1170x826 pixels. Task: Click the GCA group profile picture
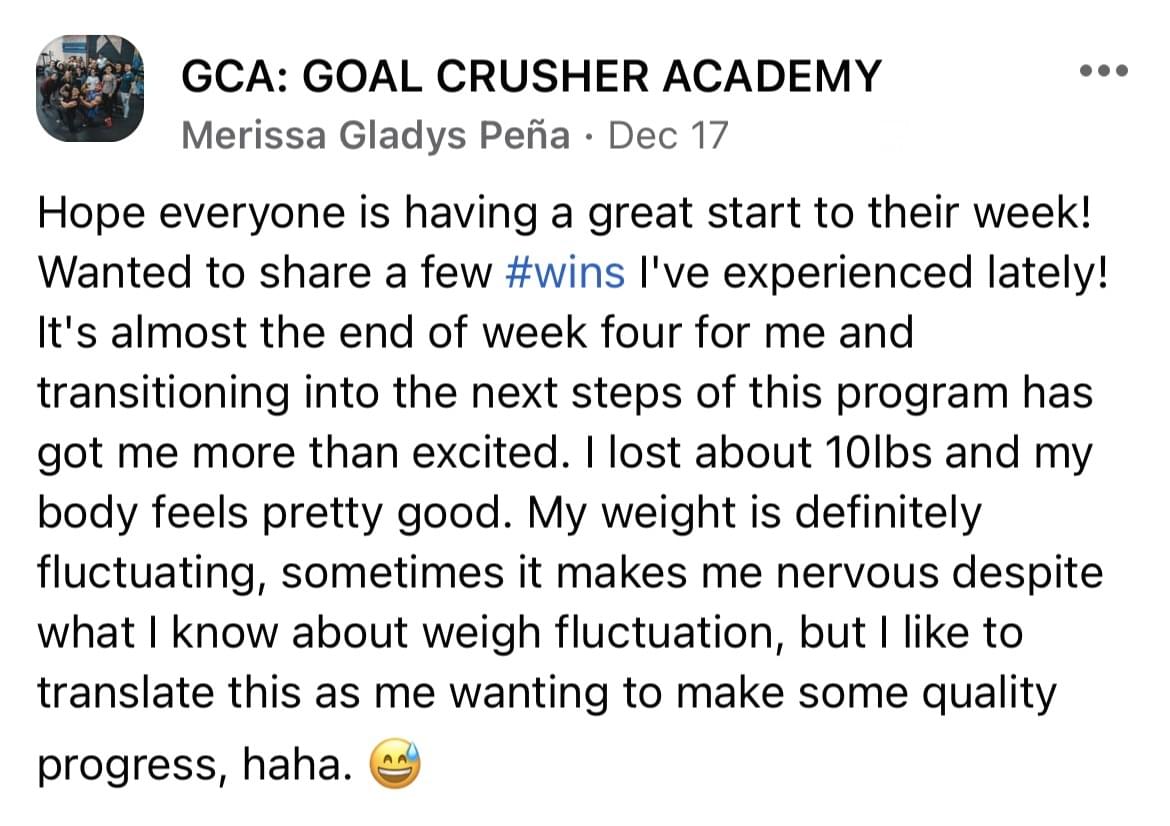click(x=90, y=88)
